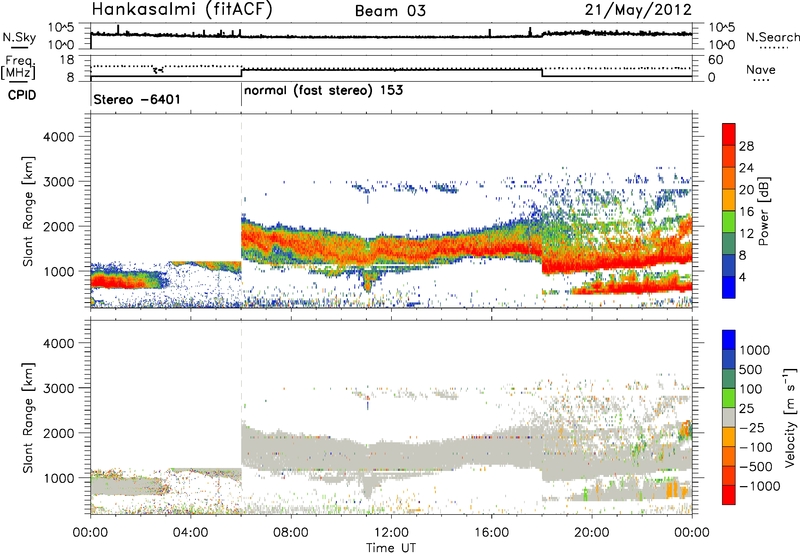The width and height of the screenshot is (800, 554).
Task: Click the 'Time UT' axis label
Action: point(391,548)
